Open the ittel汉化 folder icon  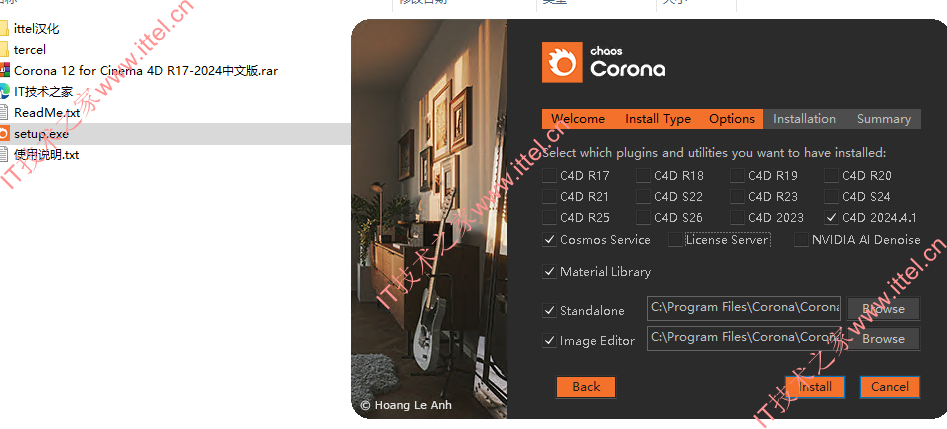point(4,28)
